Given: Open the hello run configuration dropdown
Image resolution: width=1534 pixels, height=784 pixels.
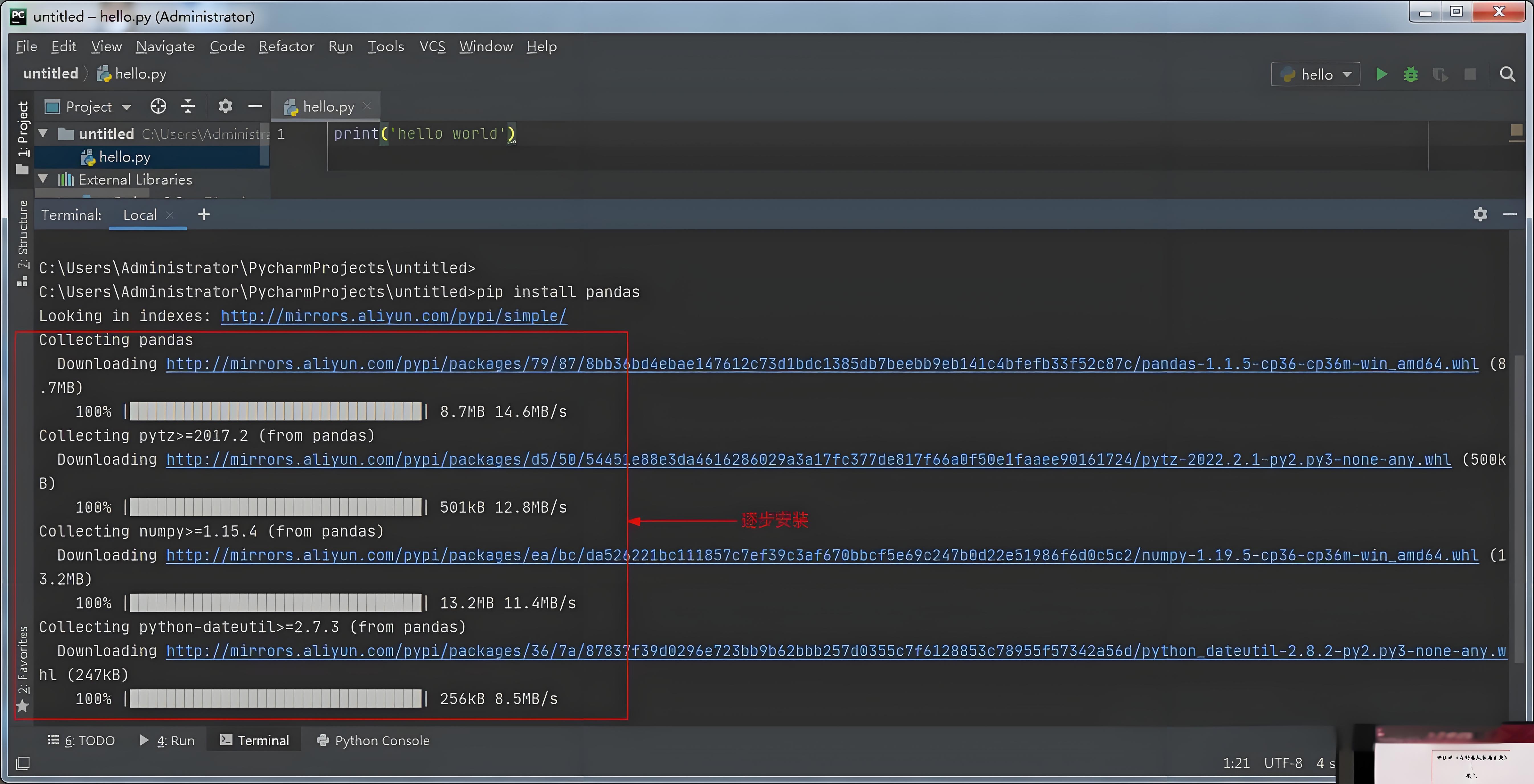Looking at the screenshot, I should pyautogui.click(x=1316, y=74).
